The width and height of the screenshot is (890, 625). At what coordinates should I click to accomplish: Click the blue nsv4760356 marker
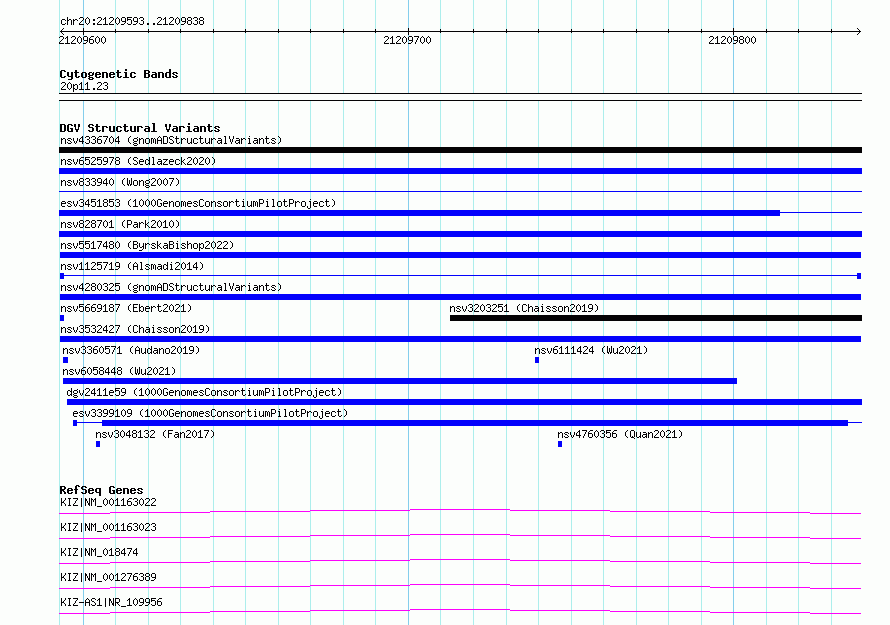tap(560, 444)
